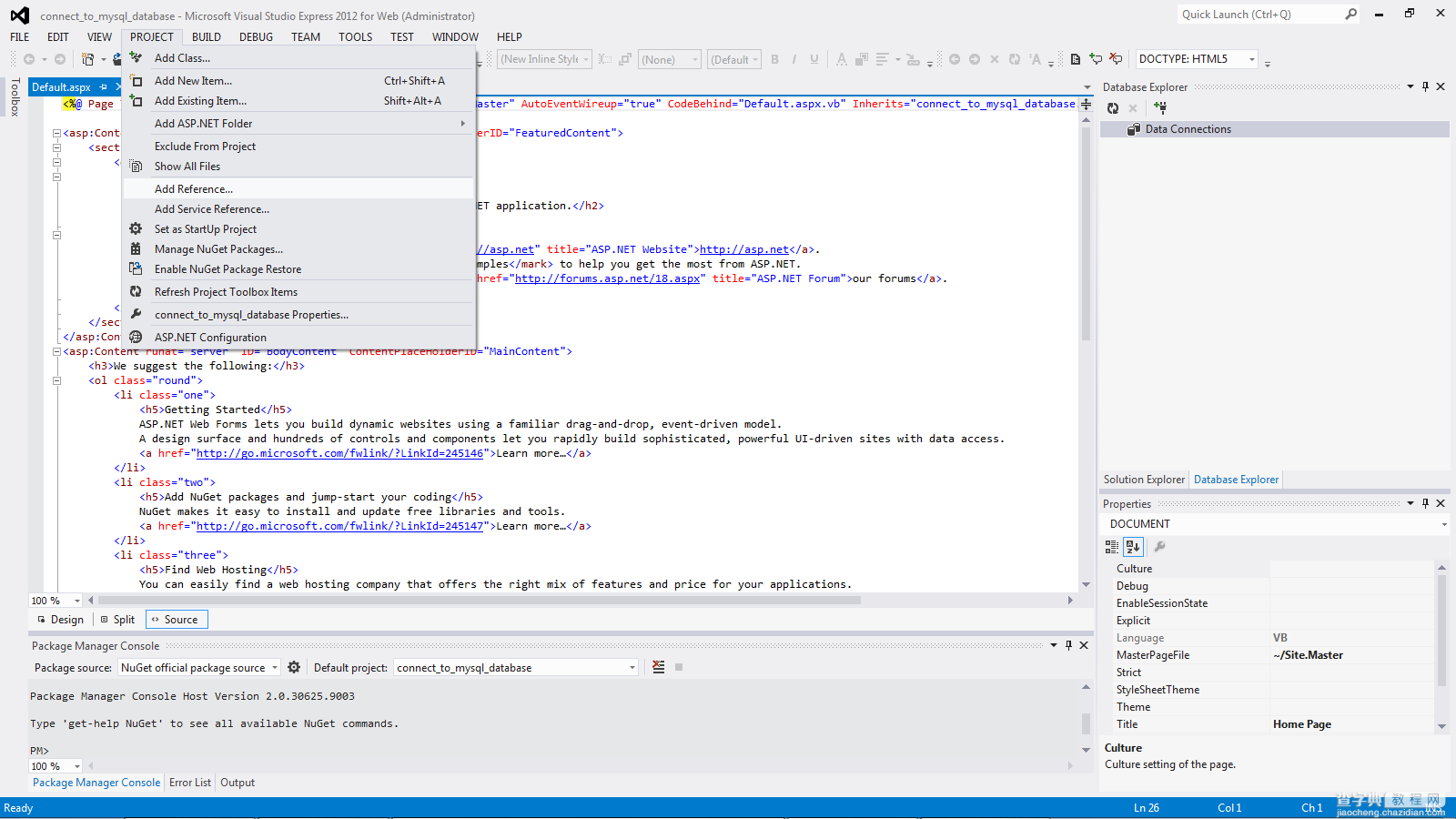Open Property Pages wrench icon
Viewport: 1456px width, 819px height.
click(1159, 547)
